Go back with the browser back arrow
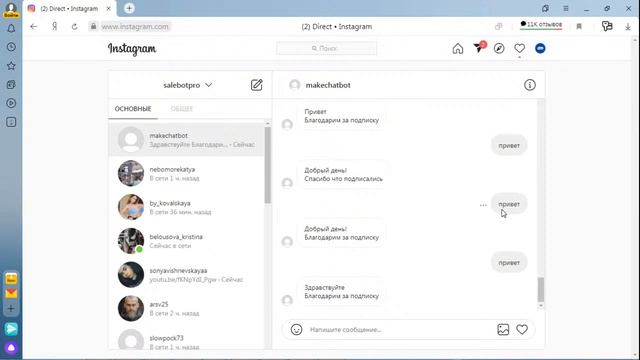Viewport: 640px width, 360px height. pyautogui.click(x=33, y=27)
